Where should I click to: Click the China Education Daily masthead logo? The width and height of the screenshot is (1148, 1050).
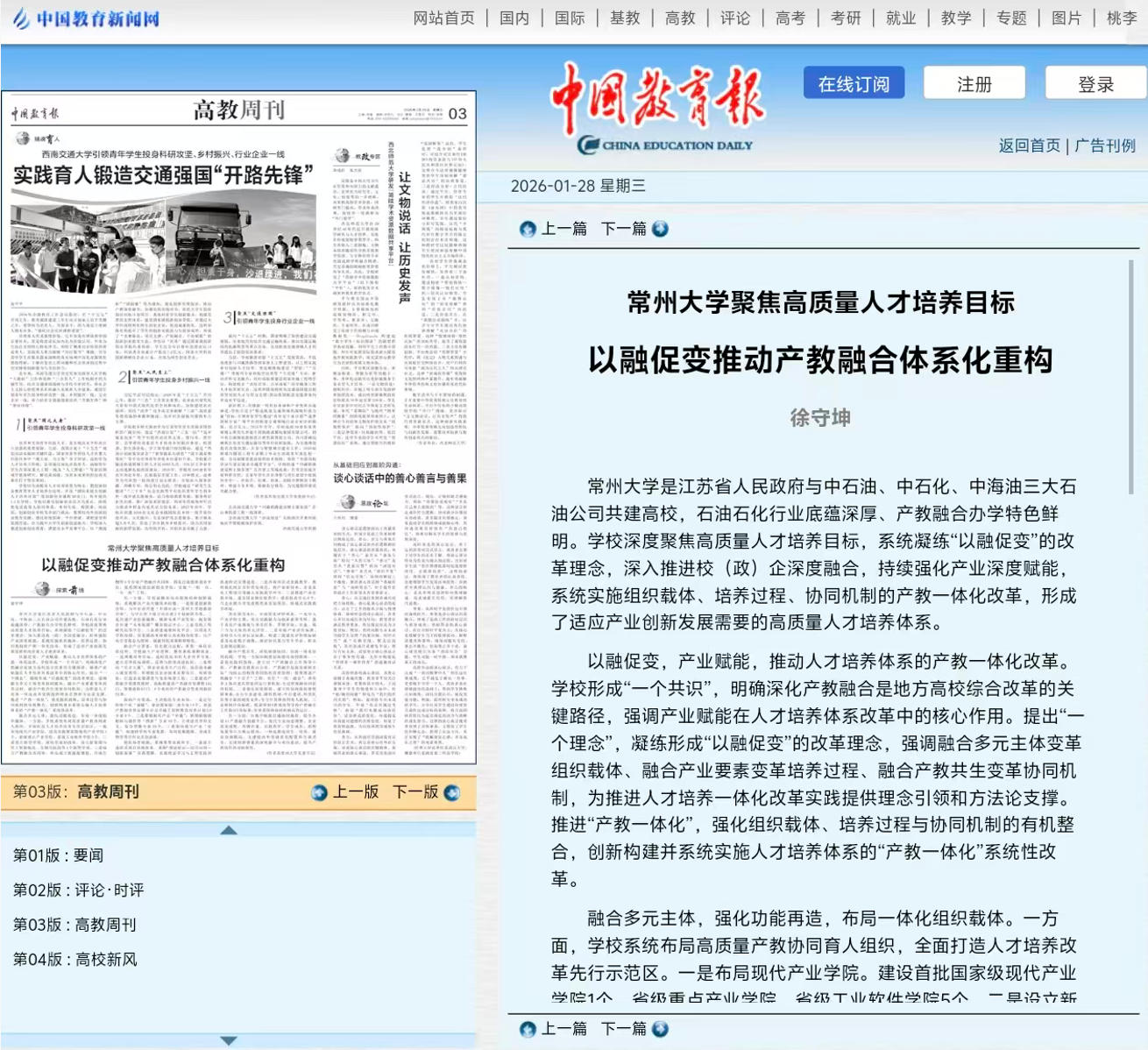click(659, 108)
